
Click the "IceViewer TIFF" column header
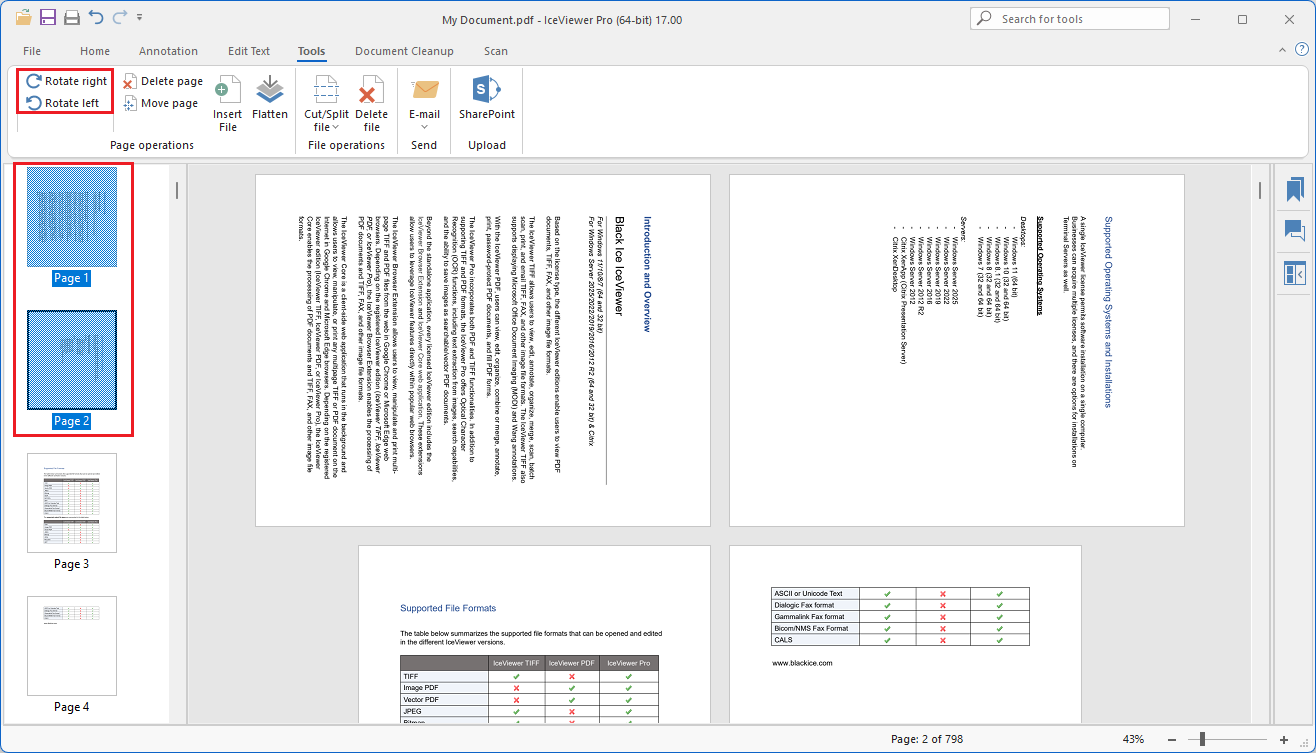coord(516,663)
